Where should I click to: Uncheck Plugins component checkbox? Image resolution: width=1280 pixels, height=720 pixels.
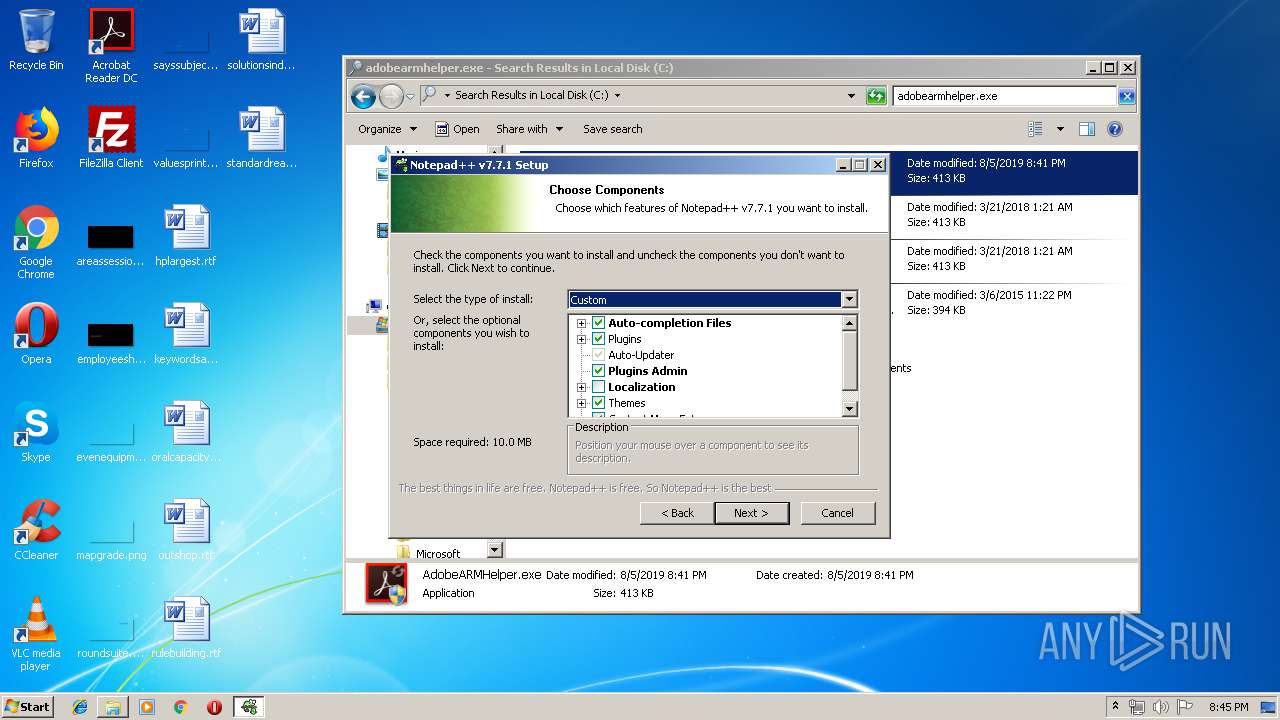tap(598, 339)
